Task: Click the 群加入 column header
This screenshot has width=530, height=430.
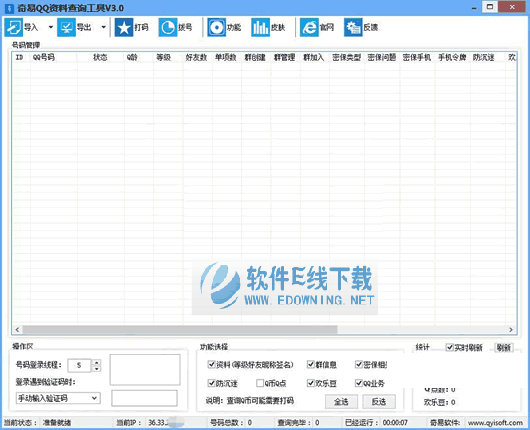Action: pos(314,57)
